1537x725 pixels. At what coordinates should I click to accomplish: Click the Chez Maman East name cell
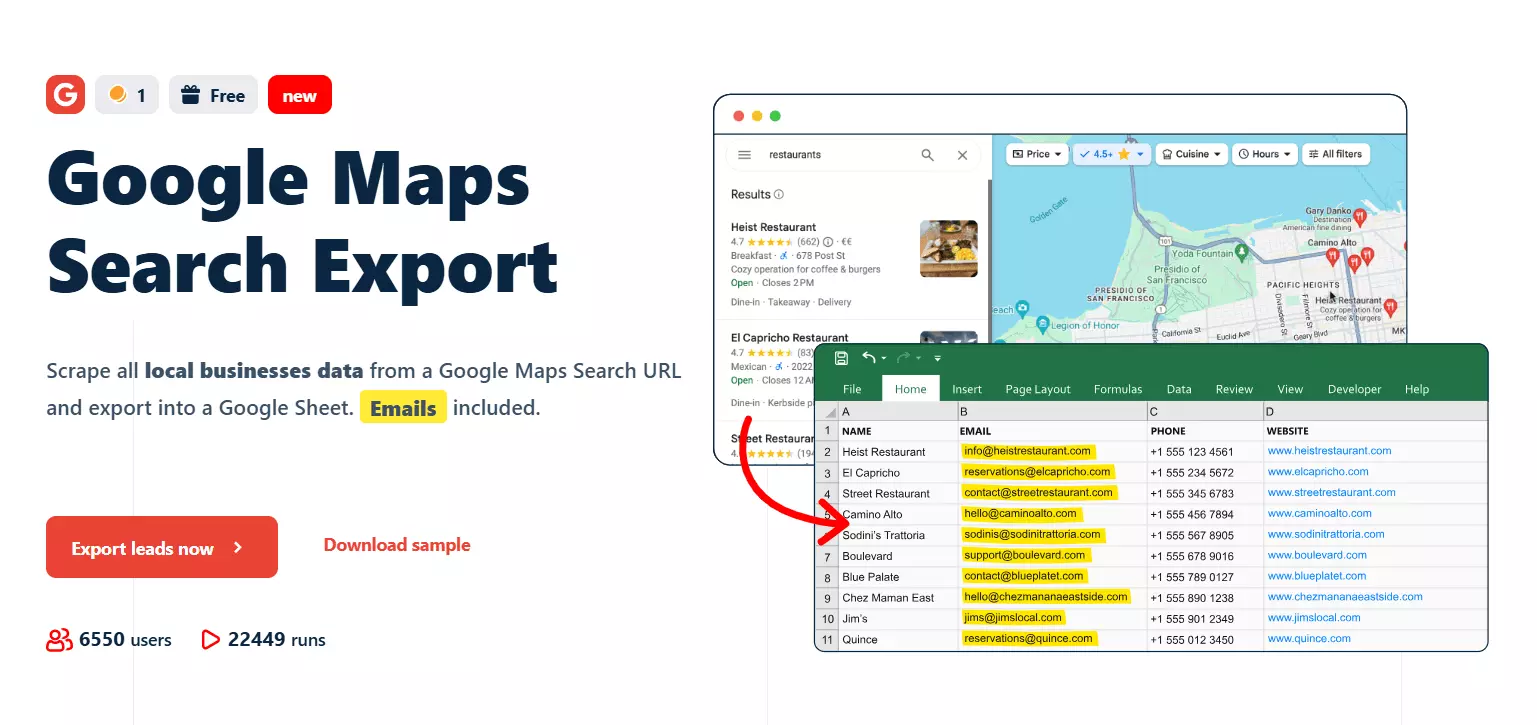pyautogui.click(x=898, y=597)
